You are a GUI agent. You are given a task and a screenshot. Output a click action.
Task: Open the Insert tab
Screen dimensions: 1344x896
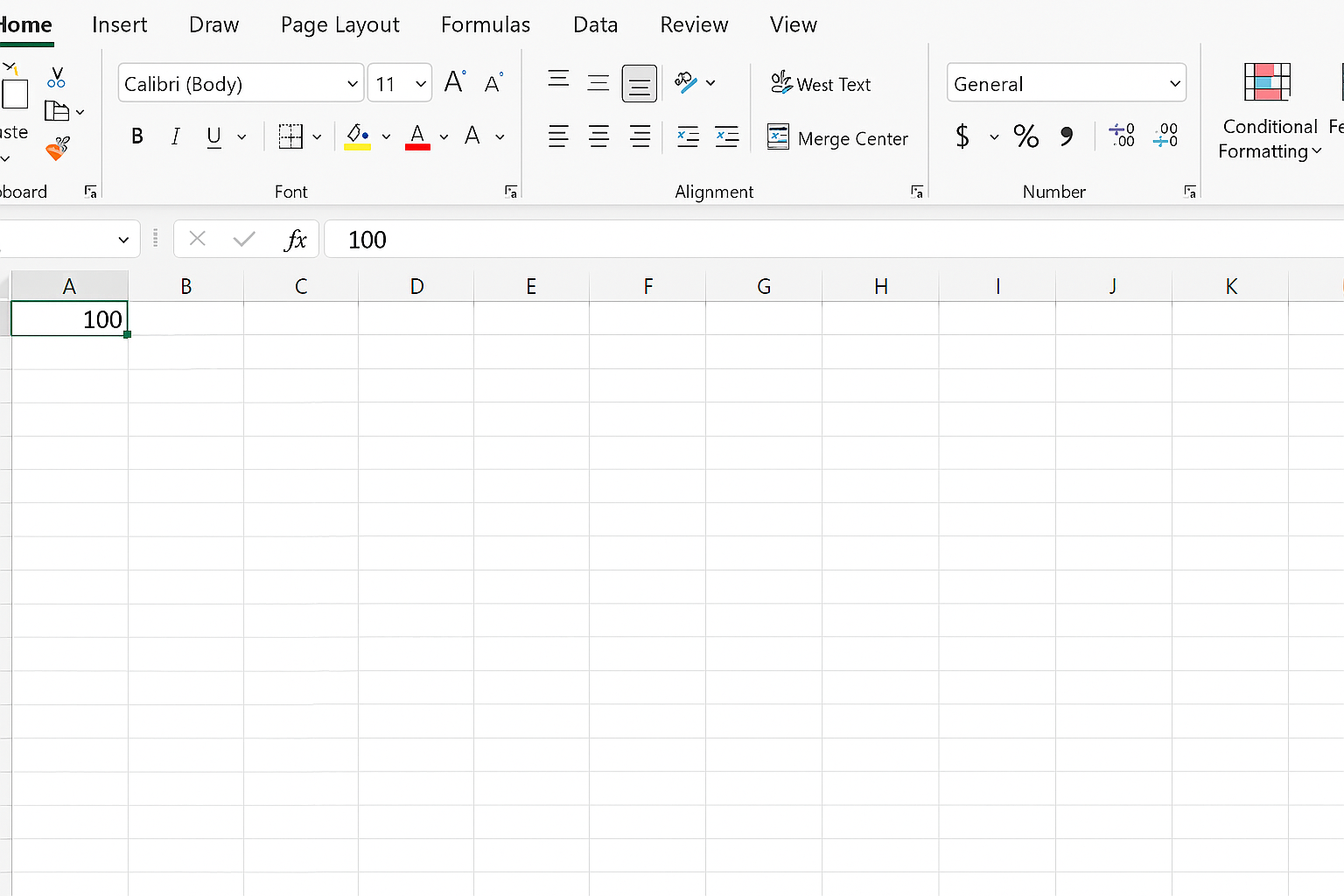click(x=120, y=24)
